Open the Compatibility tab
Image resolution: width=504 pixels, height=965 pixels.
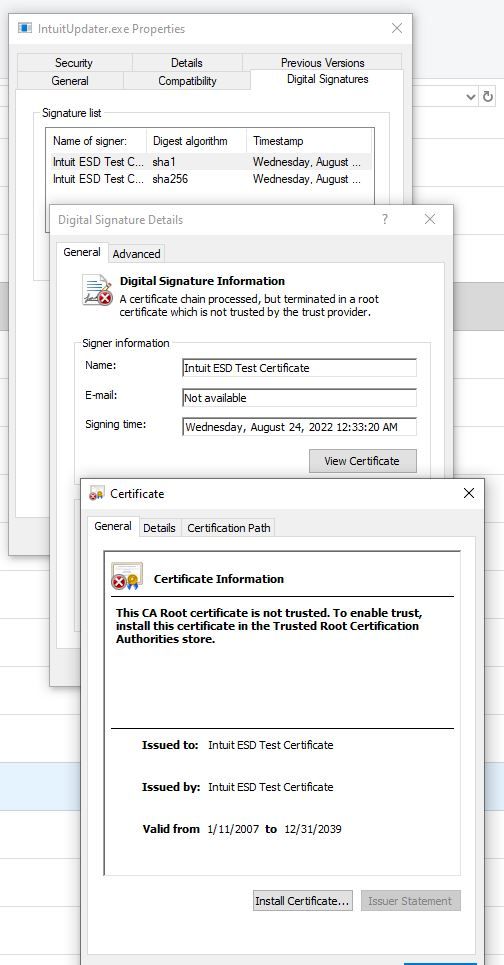pos(187,81)
